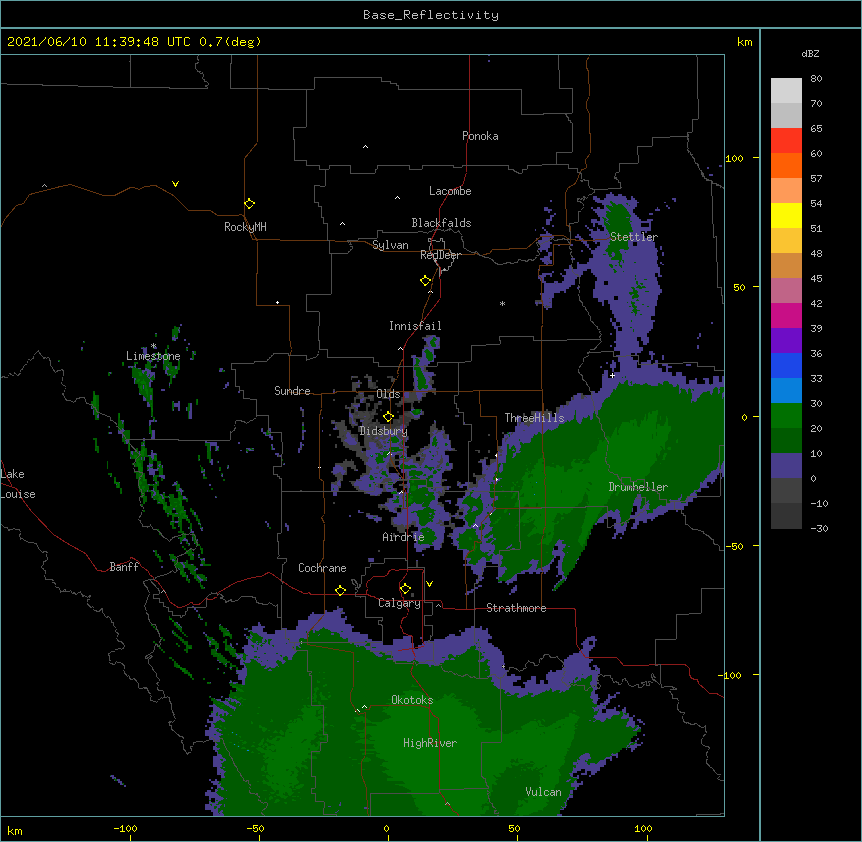Click the white plus marker north of Drumheller
This screenshot has height=842, width=862.
[612, 375]
